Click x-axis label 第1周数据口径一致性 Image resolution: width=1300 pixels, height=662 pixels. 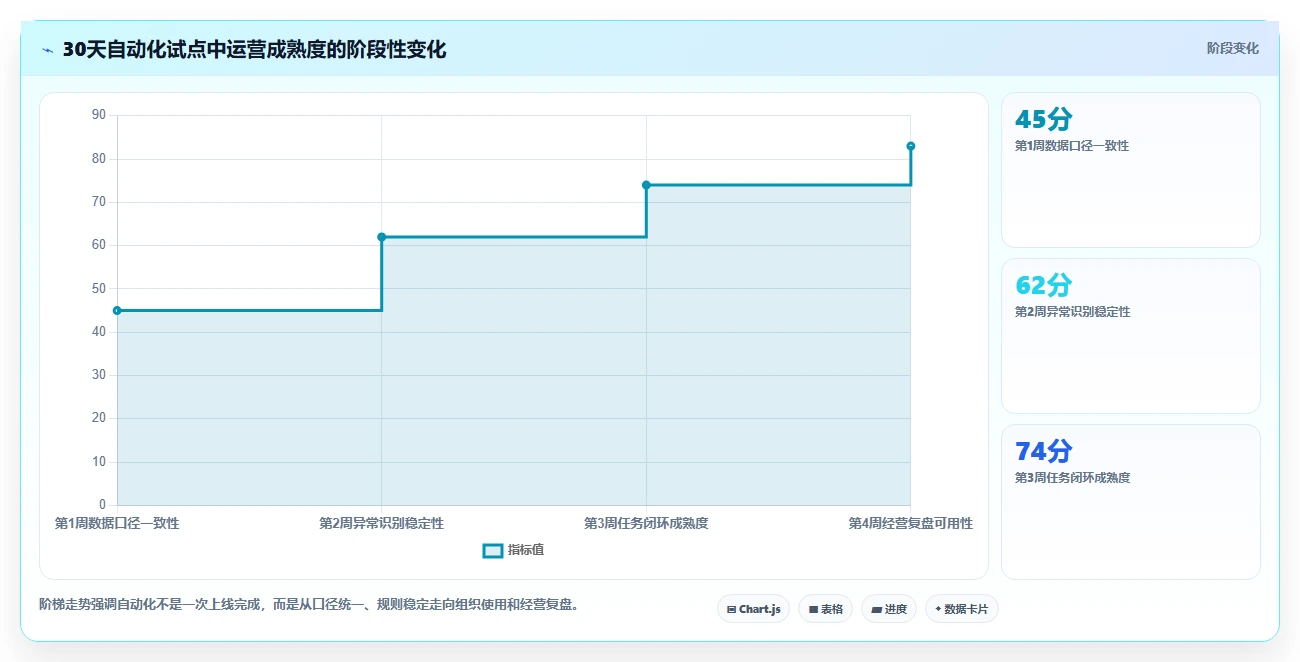117,523
